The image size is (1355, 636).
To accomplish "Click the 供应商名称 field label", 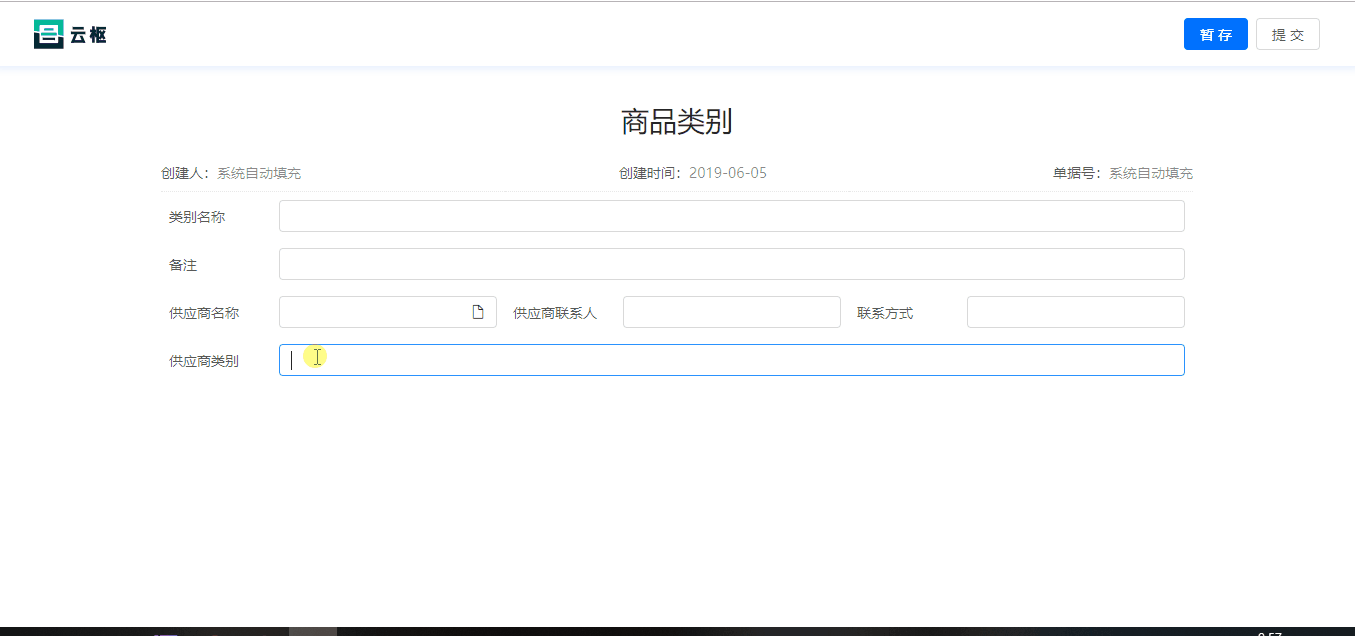I will point(204,313).
